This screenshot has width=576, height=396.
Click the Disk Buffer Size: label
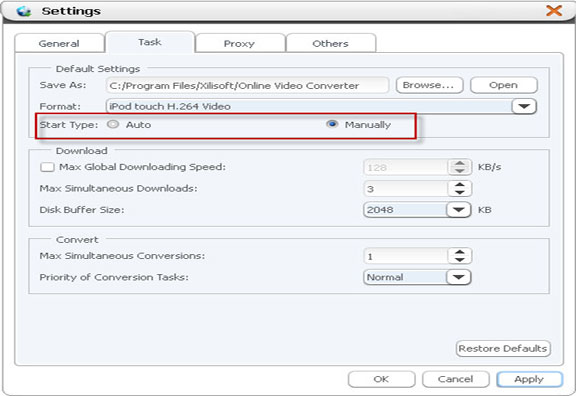tap(82, 210)
